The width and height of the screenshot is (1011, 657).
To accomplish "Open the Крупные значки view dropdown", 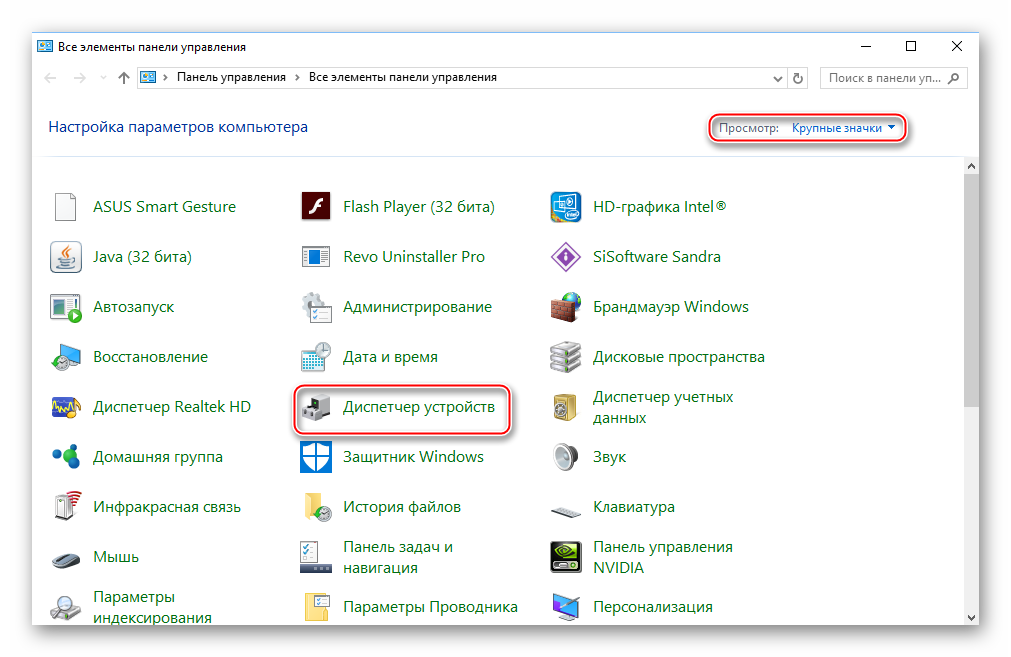I will coord(843,128).
